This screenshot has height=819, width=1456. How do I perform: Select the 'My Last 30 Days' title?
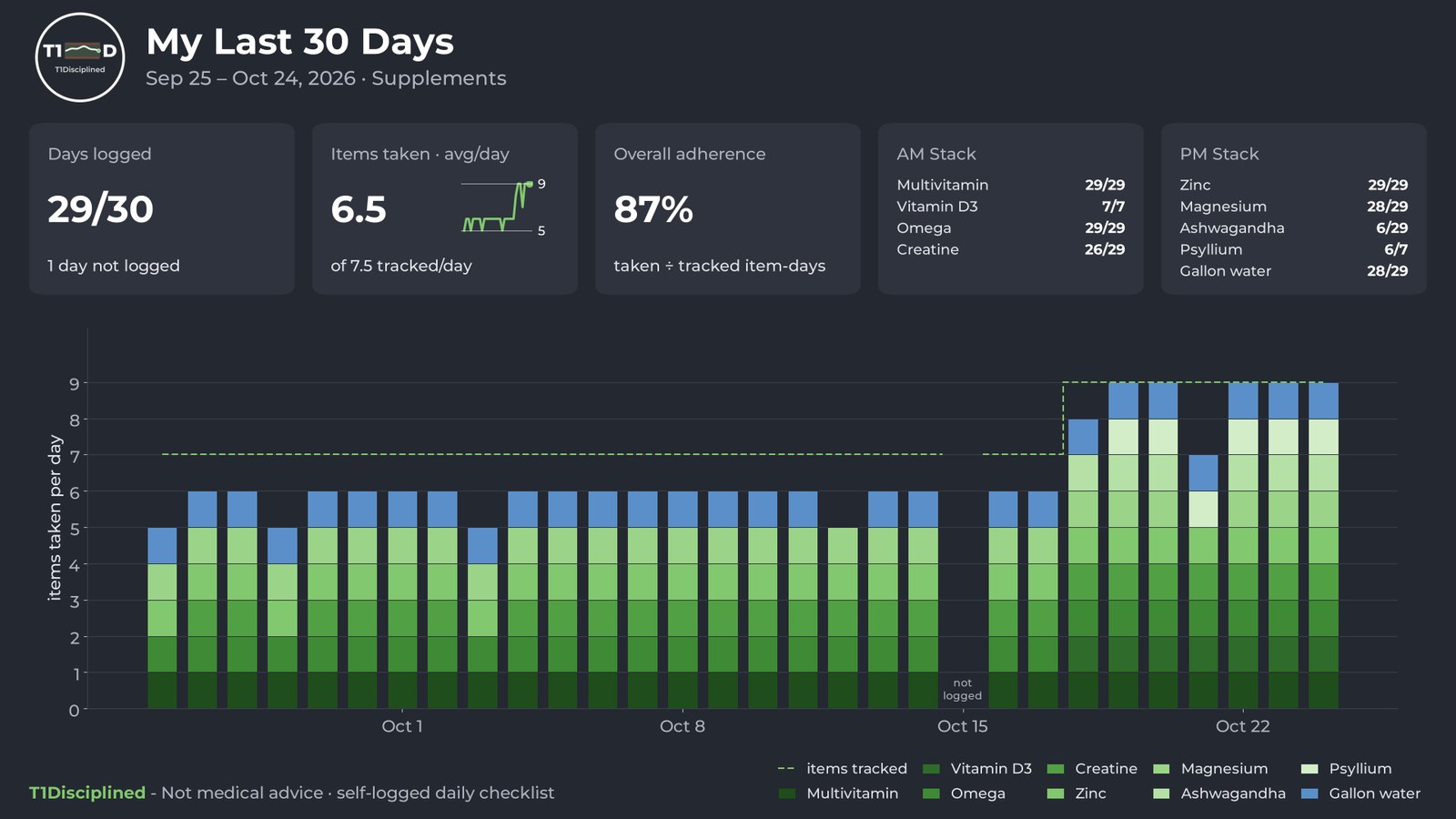point(299,42)
